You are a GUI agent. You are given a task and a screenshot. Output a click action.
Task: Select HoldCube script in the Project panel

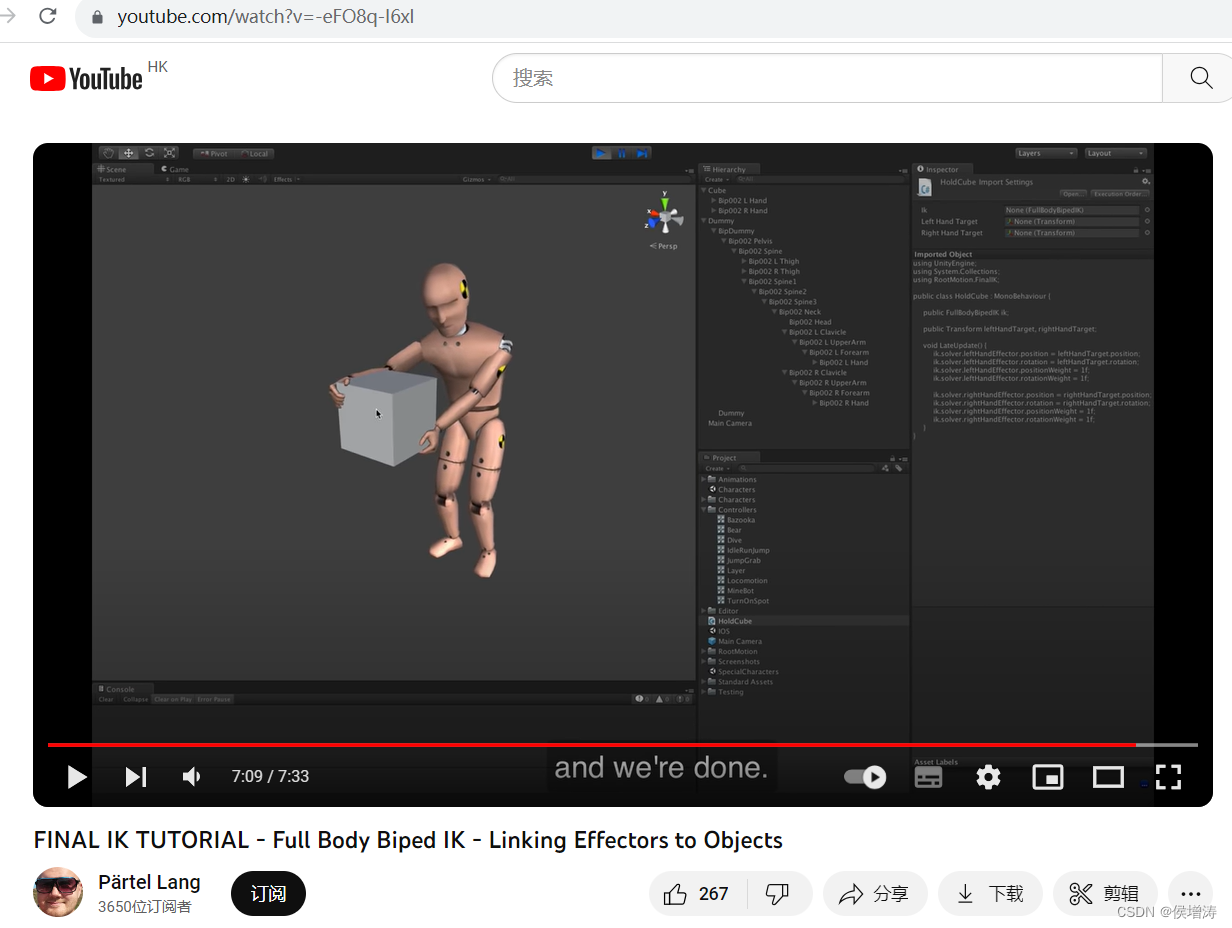pos(734,621)
